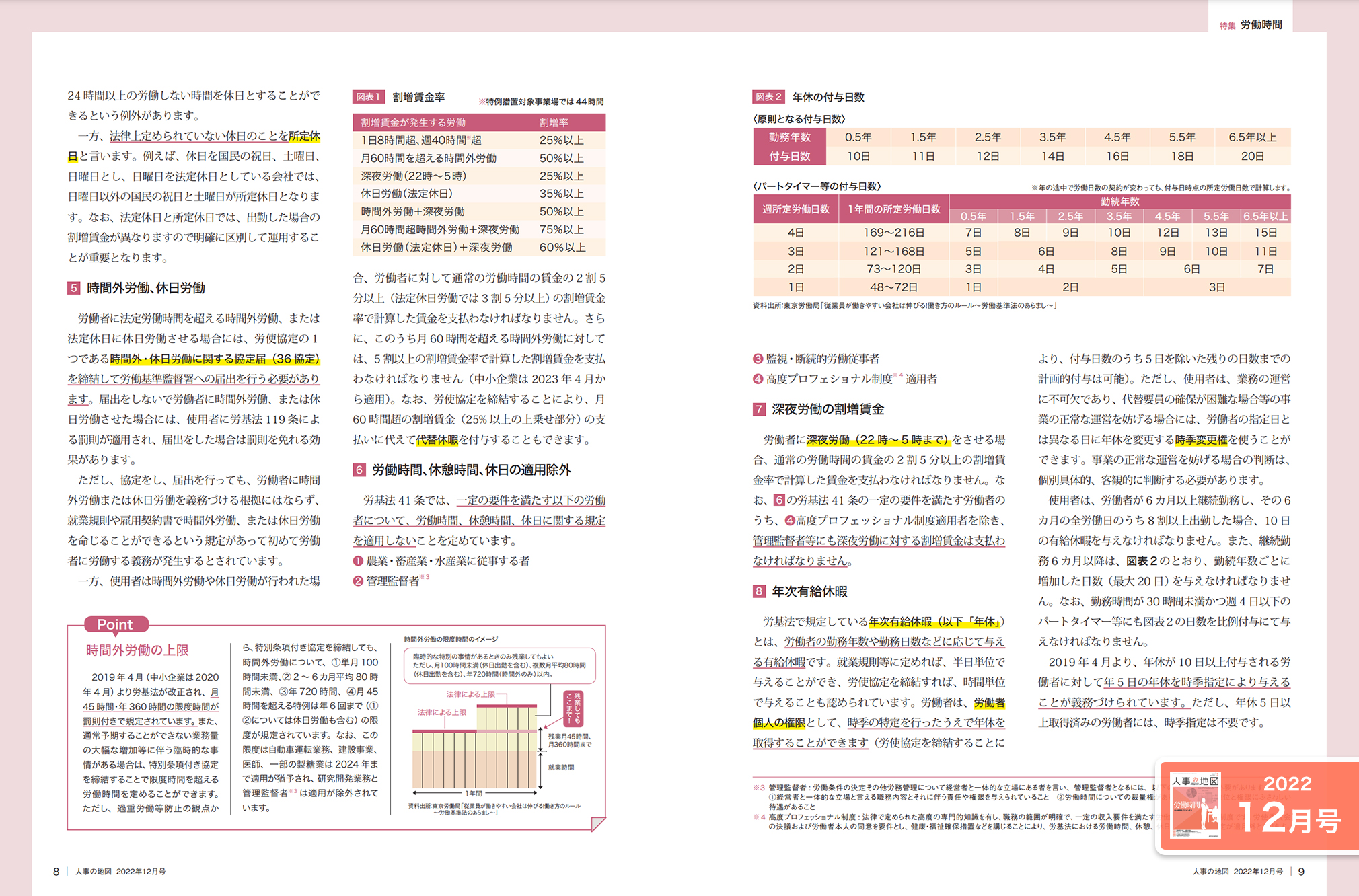Click the number 6 icon beside 労働時間、休憩時間、休日の適用除外
The width and height of the screenshot is (1359, 896).
[359, 470]
